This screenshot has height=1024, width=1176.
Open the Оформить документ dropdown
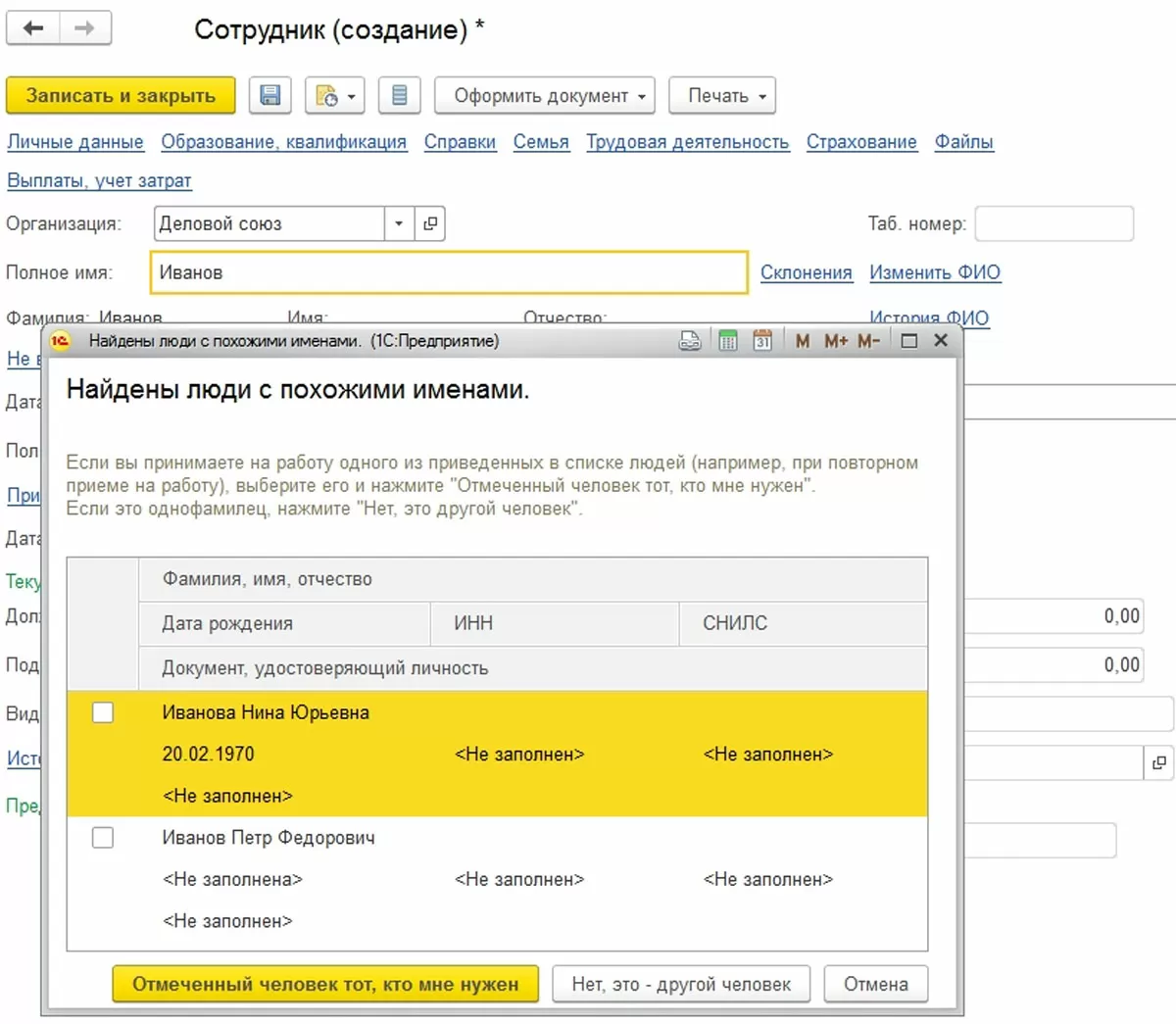(545, 96)
